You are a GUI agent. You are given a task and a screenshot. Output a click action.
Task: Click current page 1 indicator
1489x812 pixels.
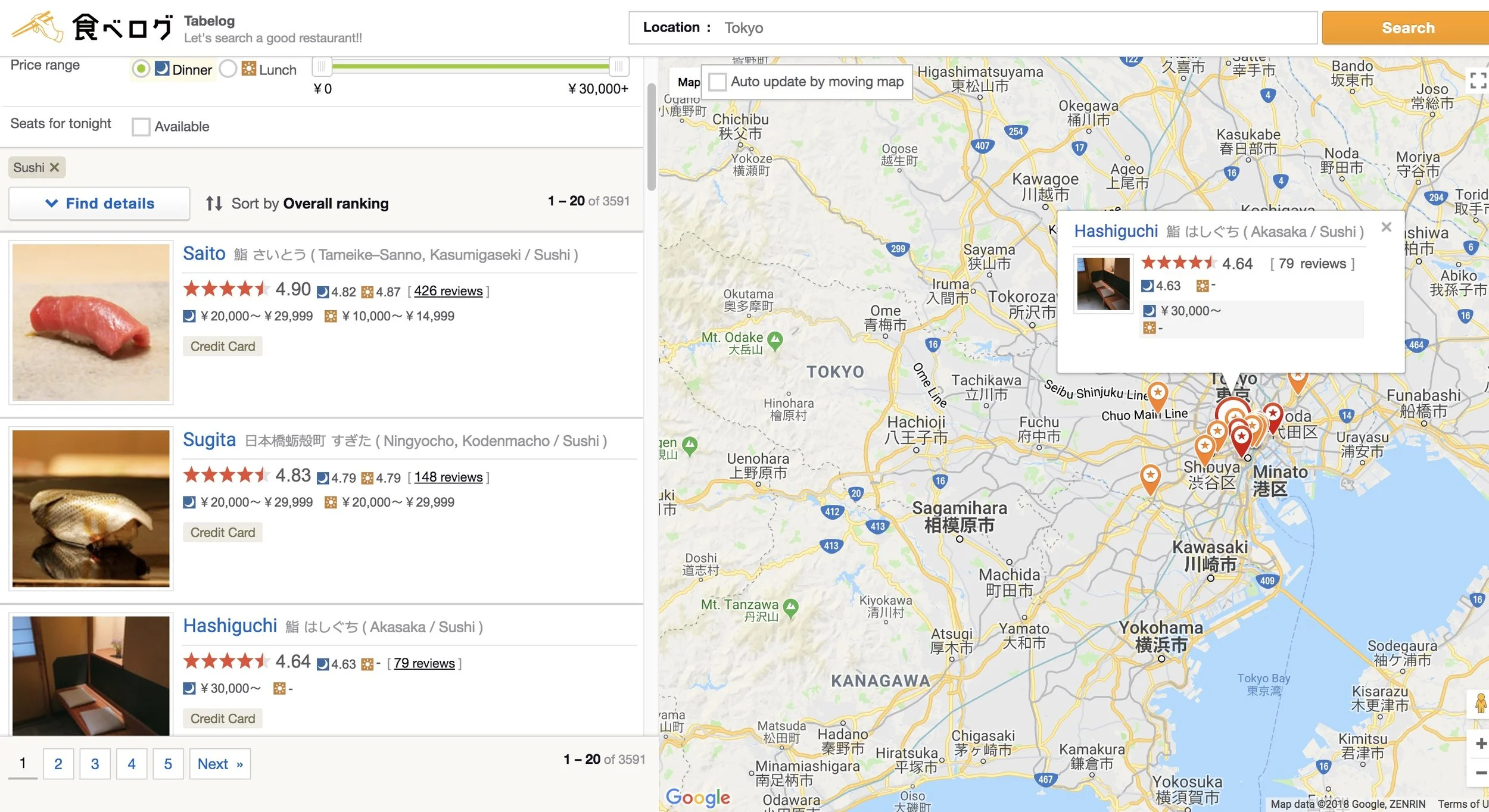point(23,763)
